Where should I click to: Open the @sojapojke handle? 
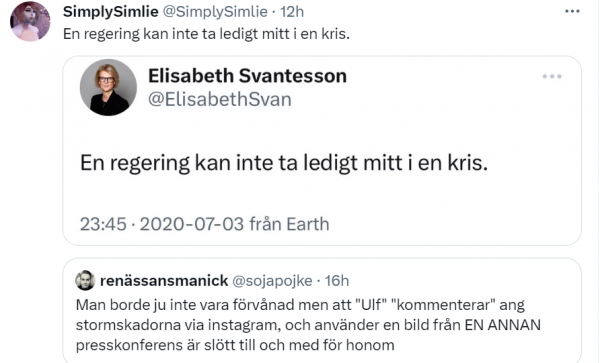[272, 281]
